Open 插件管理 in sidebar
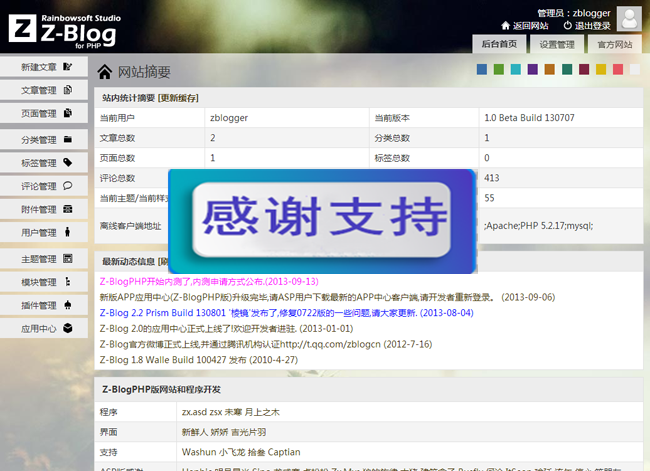650x471 pixels. point(44,306)
